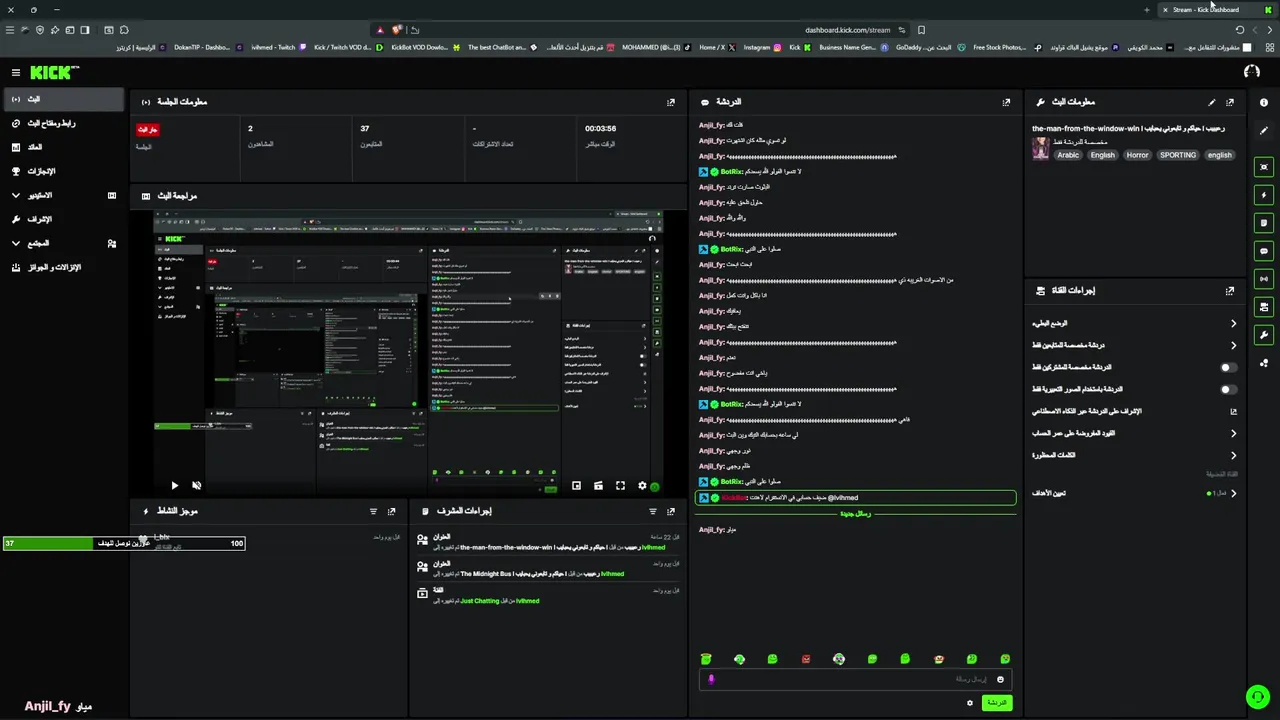The height and width of the screenshot is (720, 1280).
Task: Unmute the stream preview audio
Action: [x=196, y=485]
